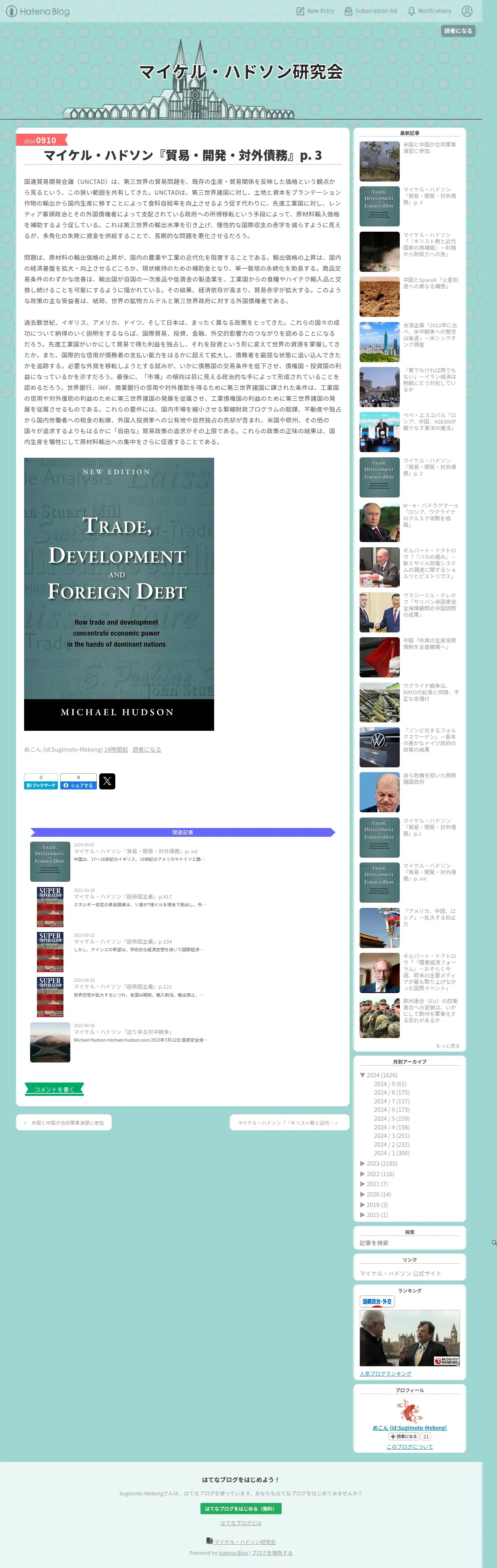Click footer マイケル・ハドソン研究会 link
497x1568 pixels.
(x=244, y=1542)
